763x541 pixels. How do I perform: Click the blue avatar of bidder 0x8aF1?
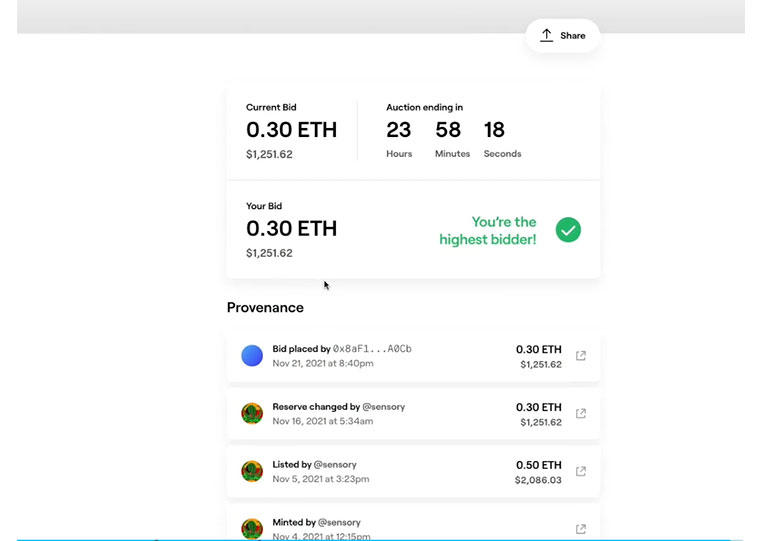(252, 356)
